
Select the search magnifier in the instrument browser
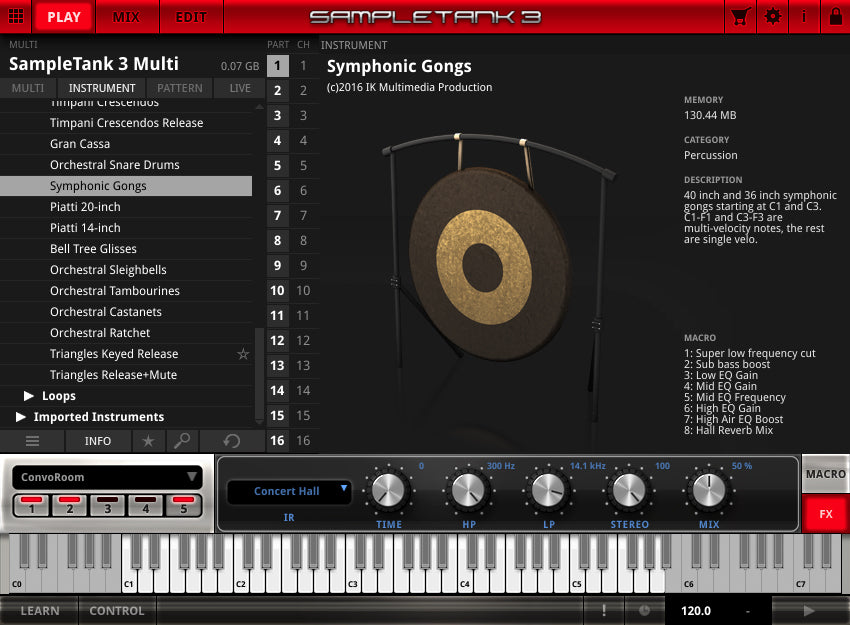pos(180,441)
